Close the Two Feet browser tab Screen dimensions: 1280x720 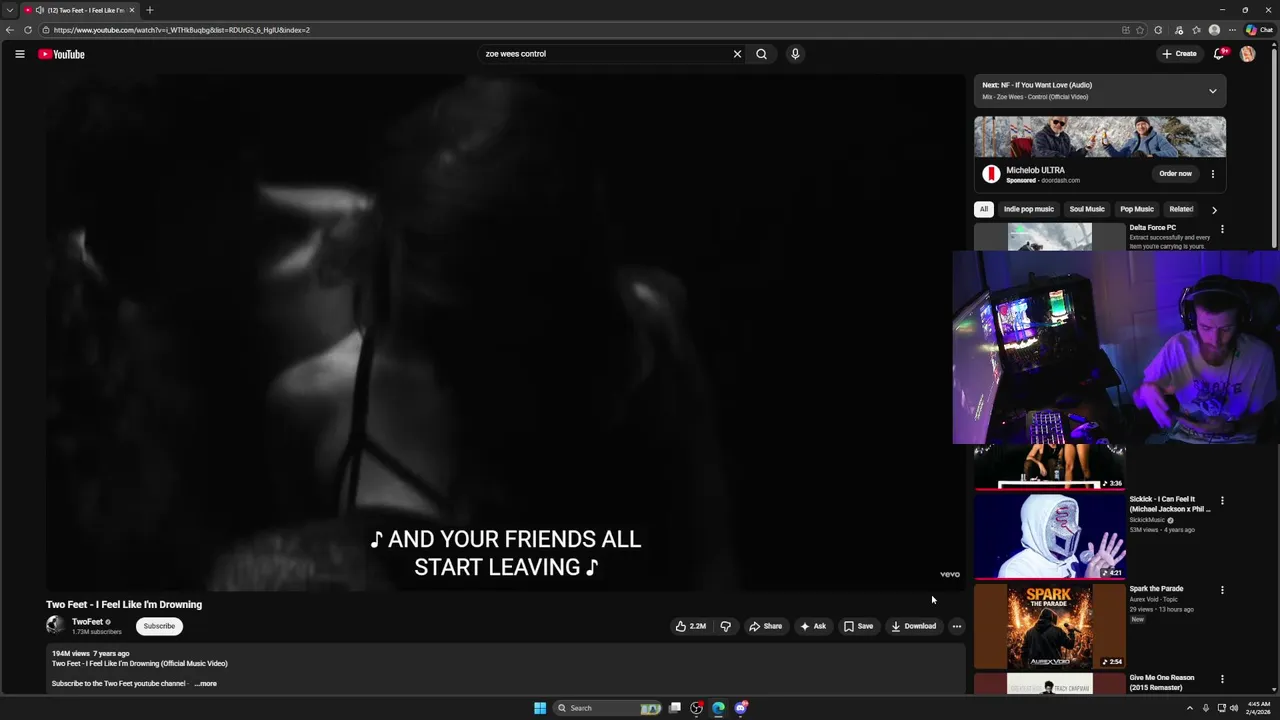[x=132, y=10]
